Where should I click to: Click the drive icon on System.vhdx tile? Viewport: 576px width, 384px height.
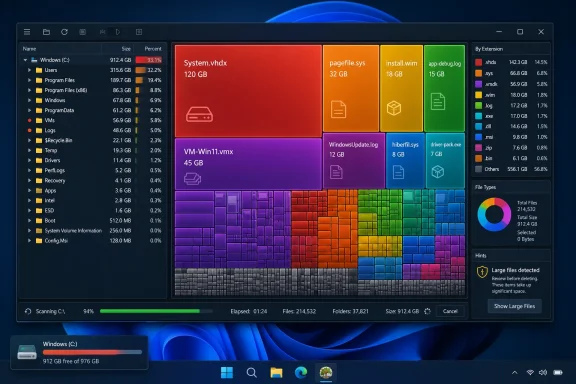coord(199,114)
